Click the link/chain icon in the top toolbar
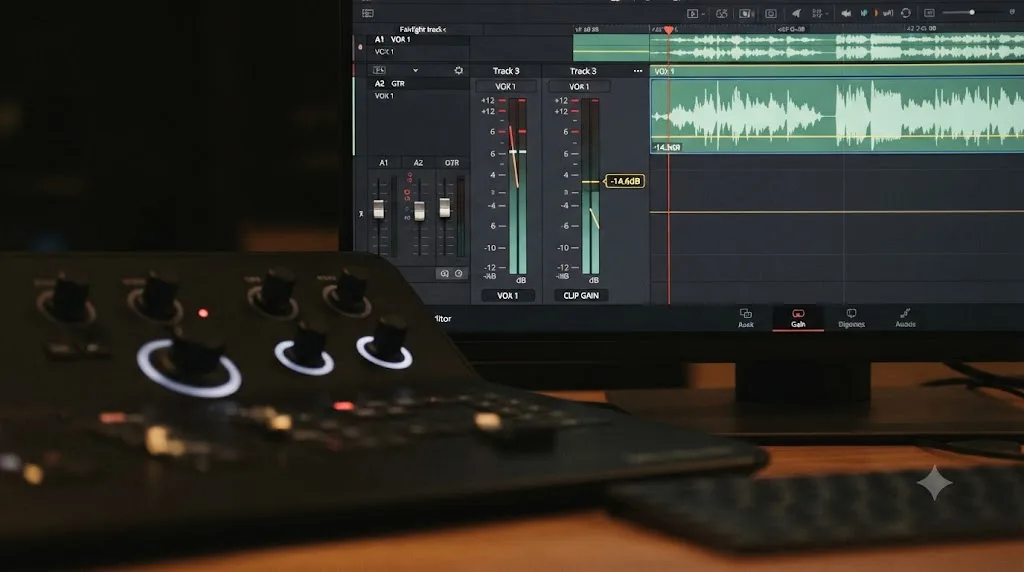This screenshot has width=1024, height=572. point(722,13)
